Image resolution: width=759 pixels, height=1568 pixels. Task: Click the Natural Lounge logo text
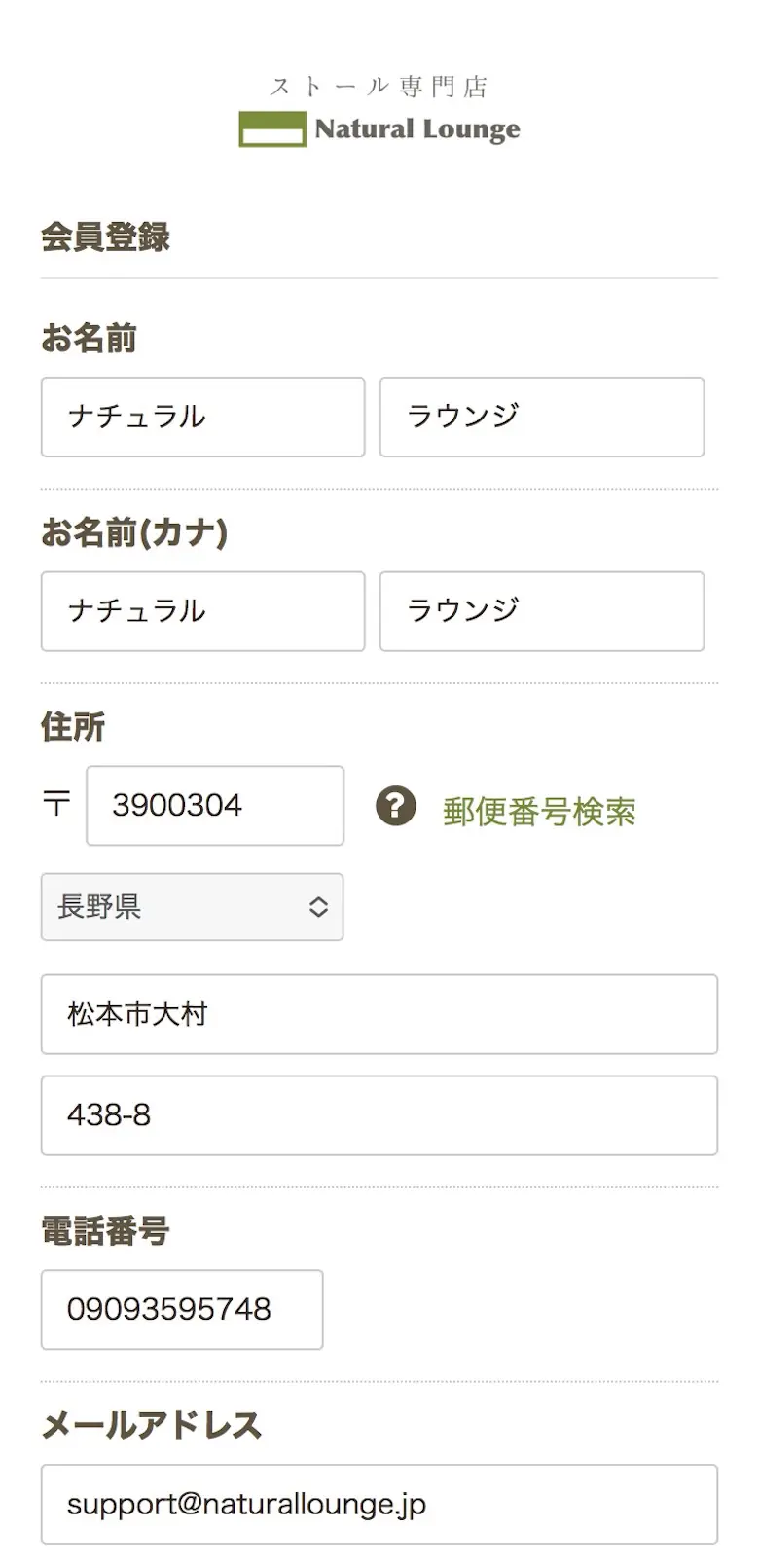point(417,129)
